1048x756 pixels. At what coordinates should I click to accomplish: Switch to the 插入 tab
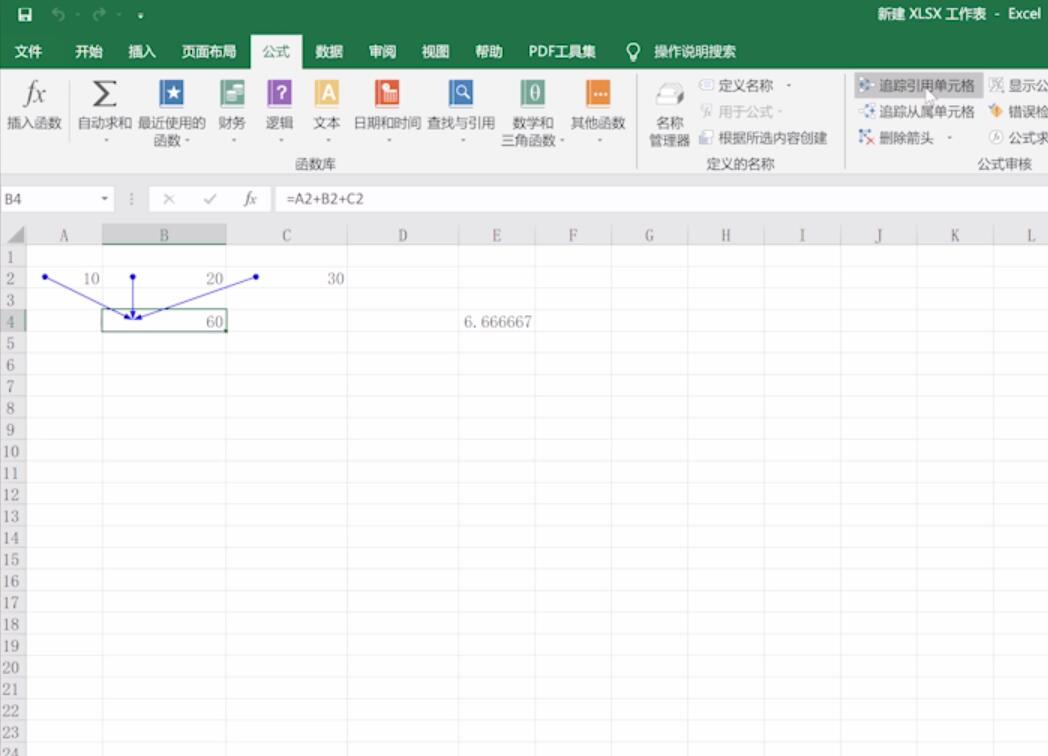[x=142, y=51]
